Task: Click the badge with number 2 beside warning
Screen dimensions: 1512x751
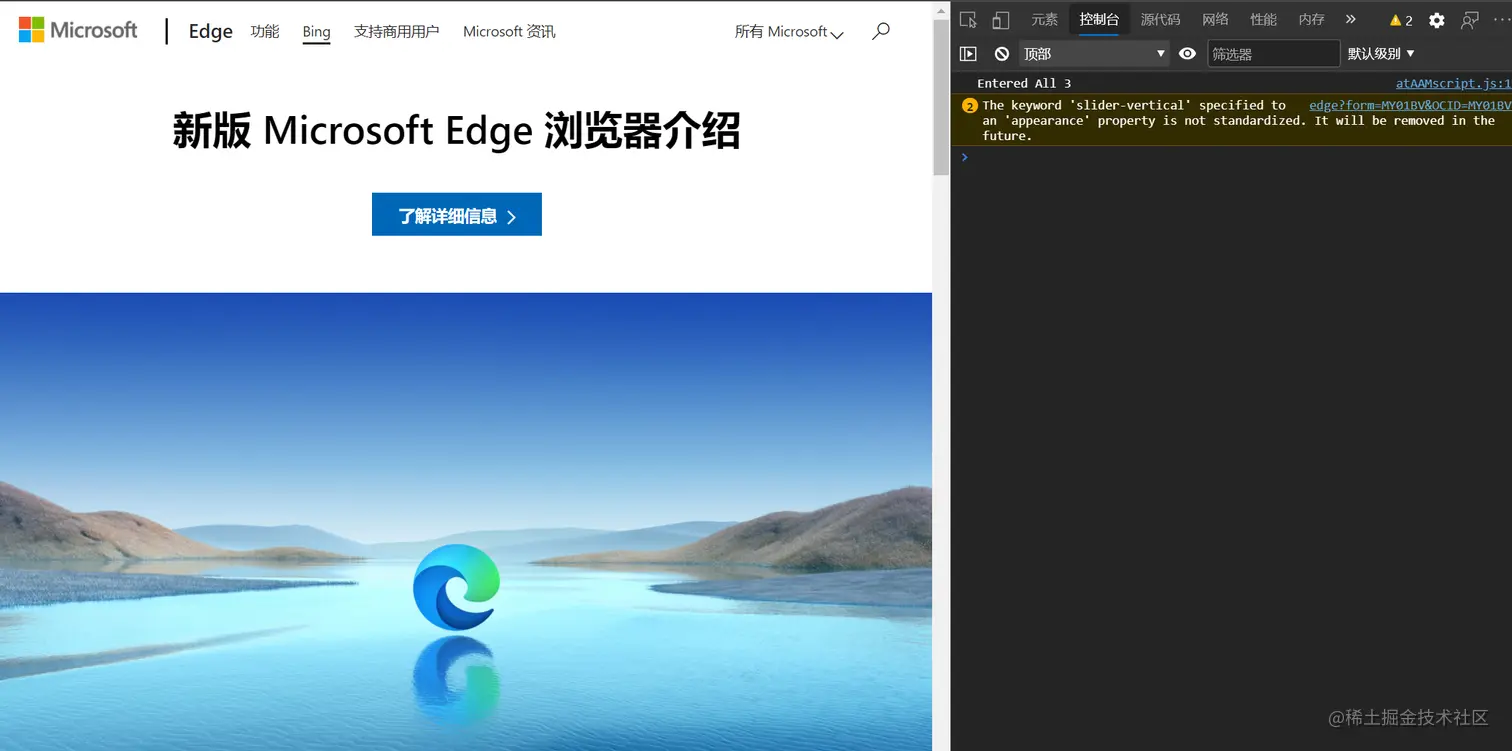Action: coord(969,106)
